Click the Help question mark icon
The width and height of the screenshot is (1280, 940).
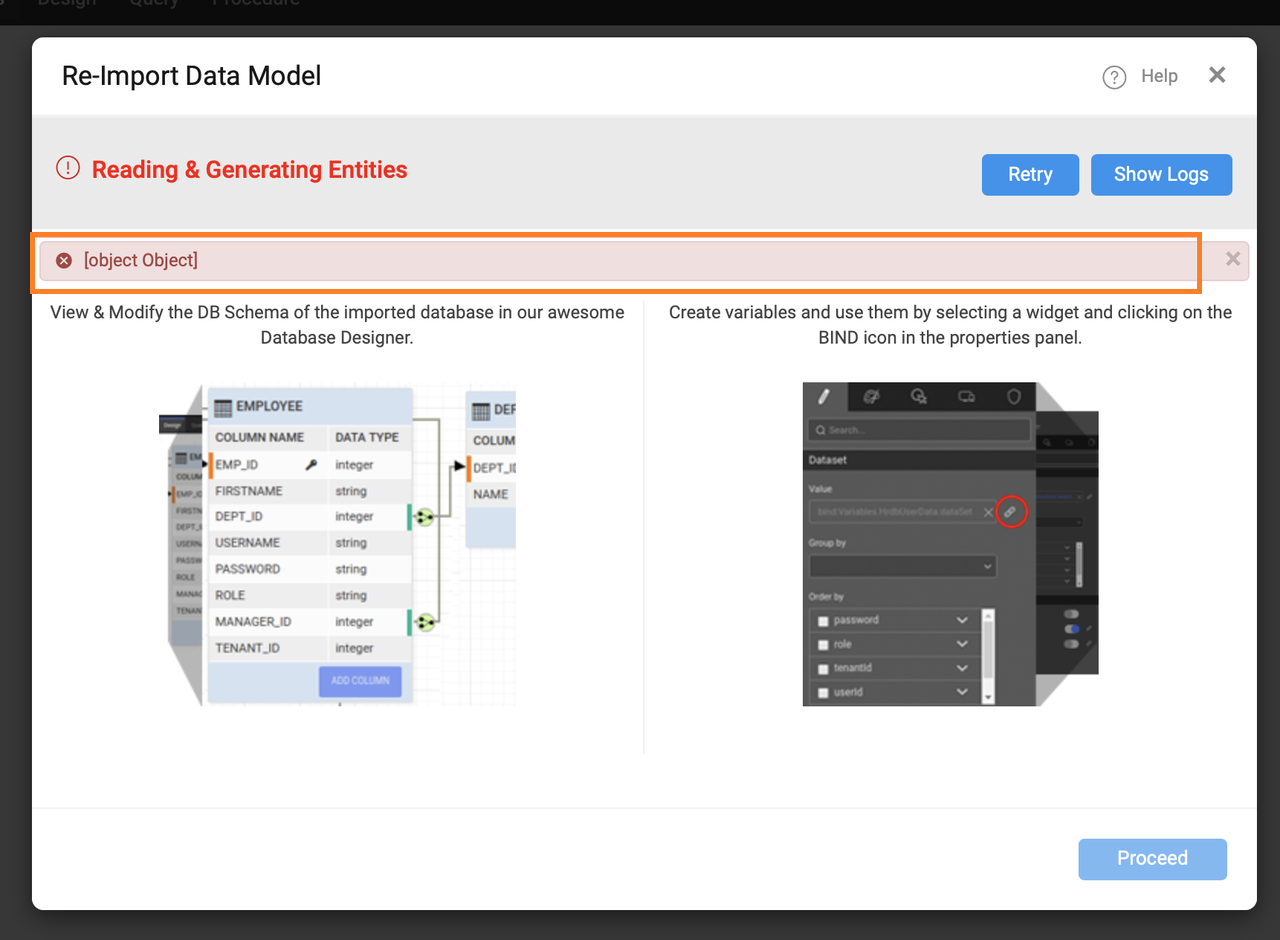click(x=1114, y=77)
